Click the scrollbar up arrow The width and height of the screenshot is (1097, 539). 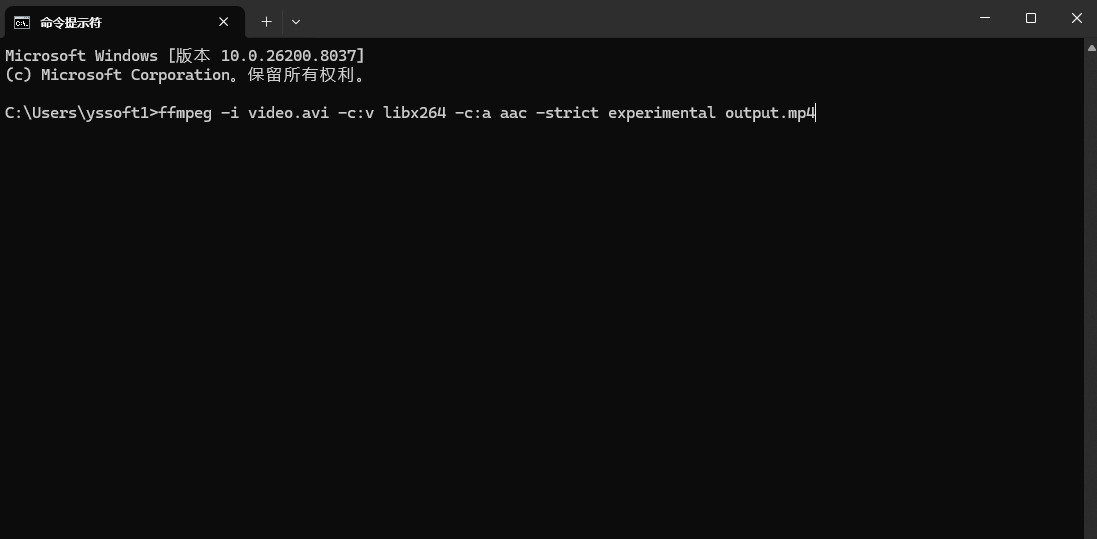pos(1090,46)
